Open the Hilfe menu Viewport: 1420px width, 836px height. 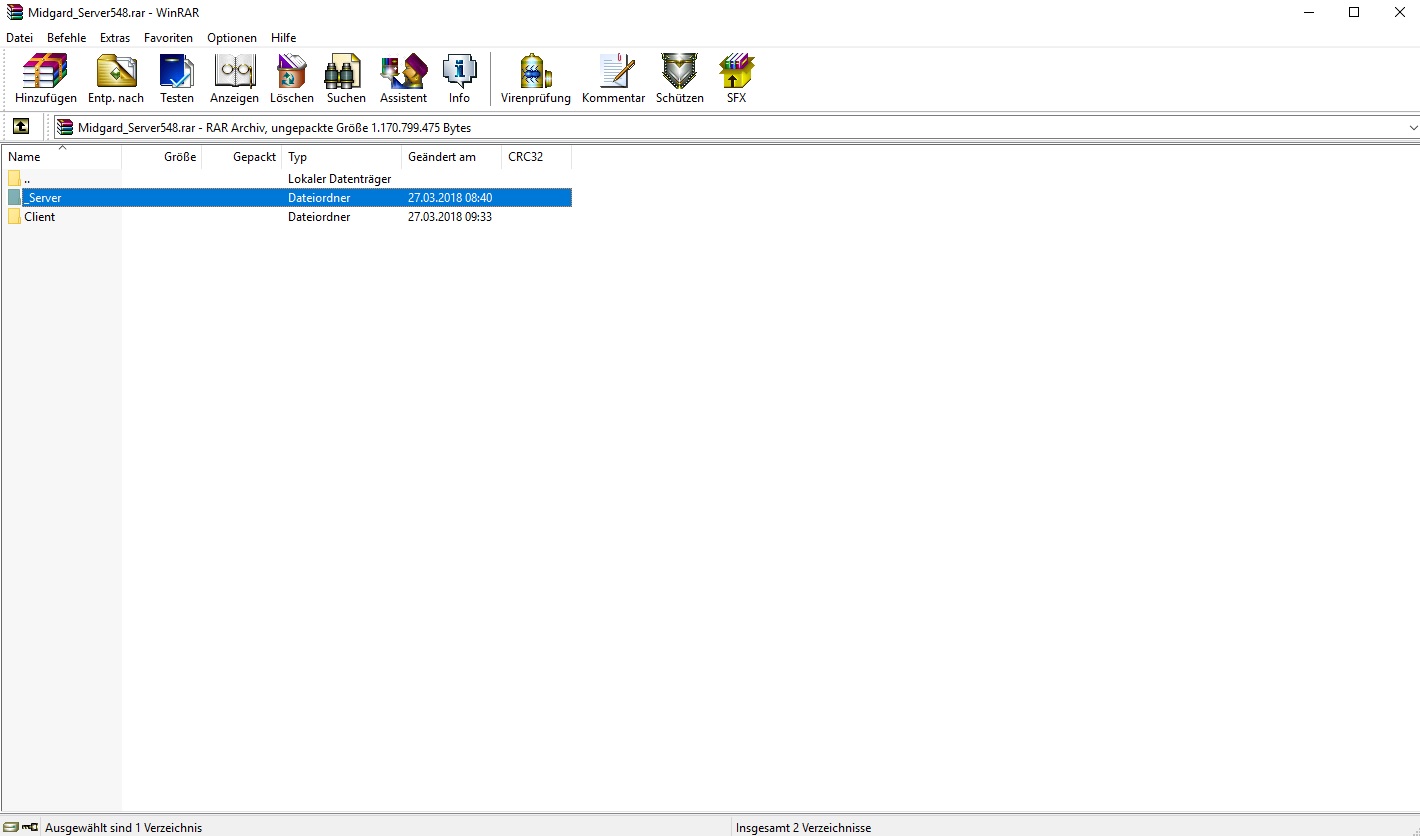tap(284, 37)
